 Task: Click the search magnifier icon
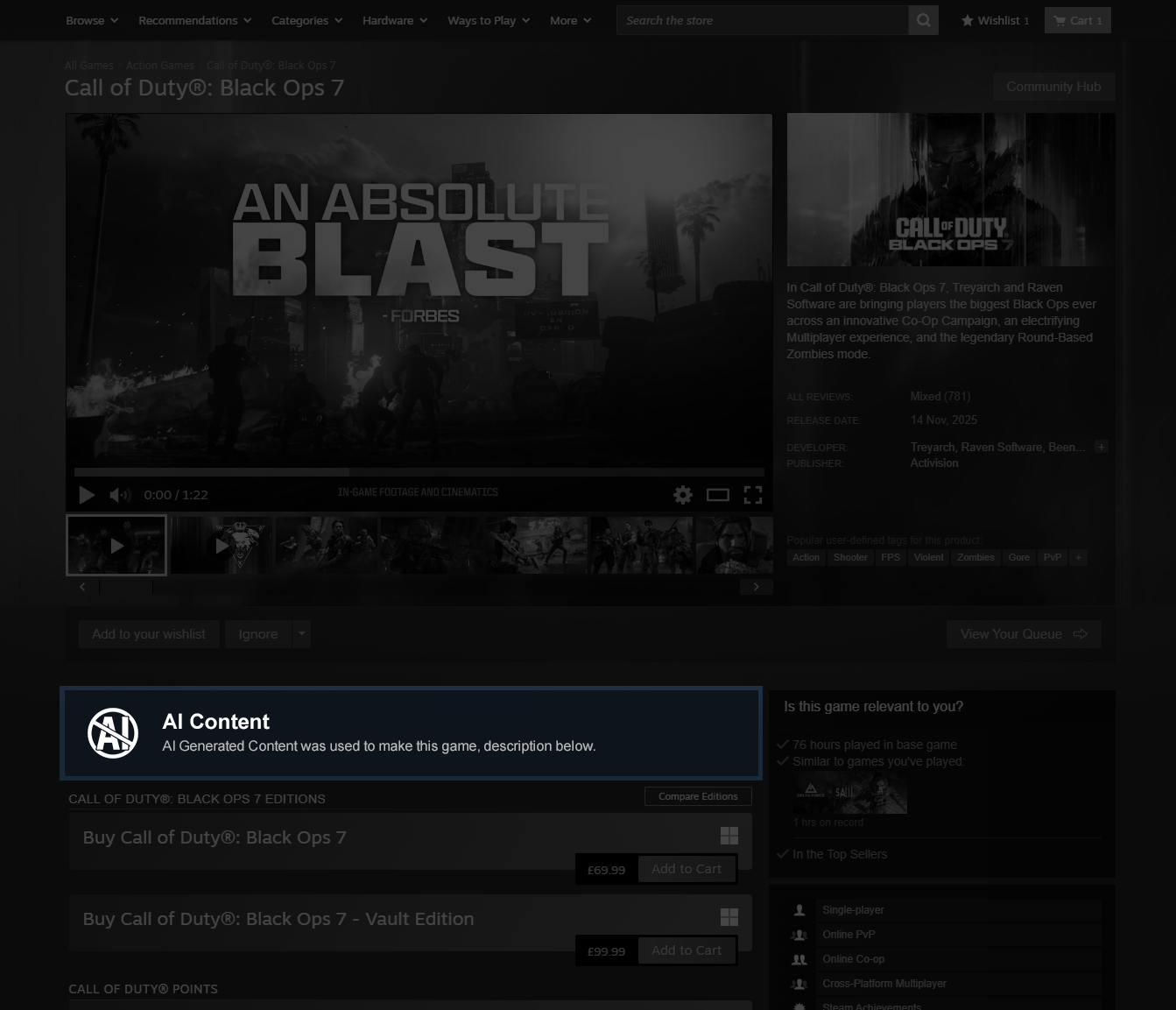(x=923, y=20)
